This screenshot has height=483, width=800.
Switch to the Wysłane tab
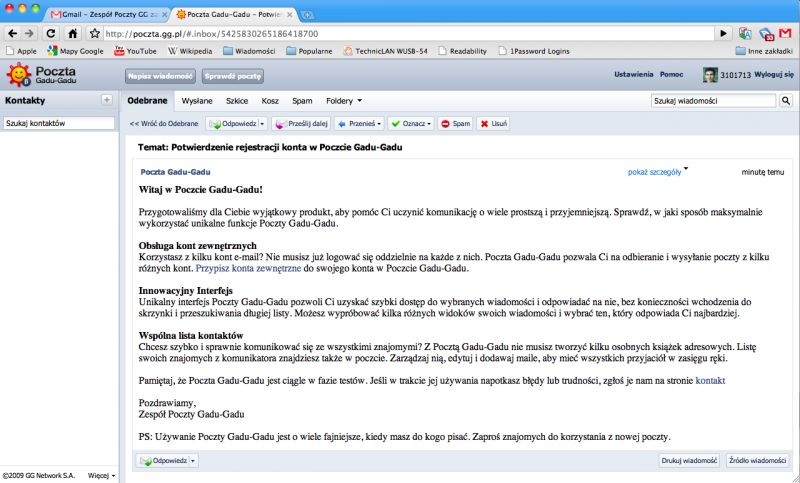[x=197, y=101]
